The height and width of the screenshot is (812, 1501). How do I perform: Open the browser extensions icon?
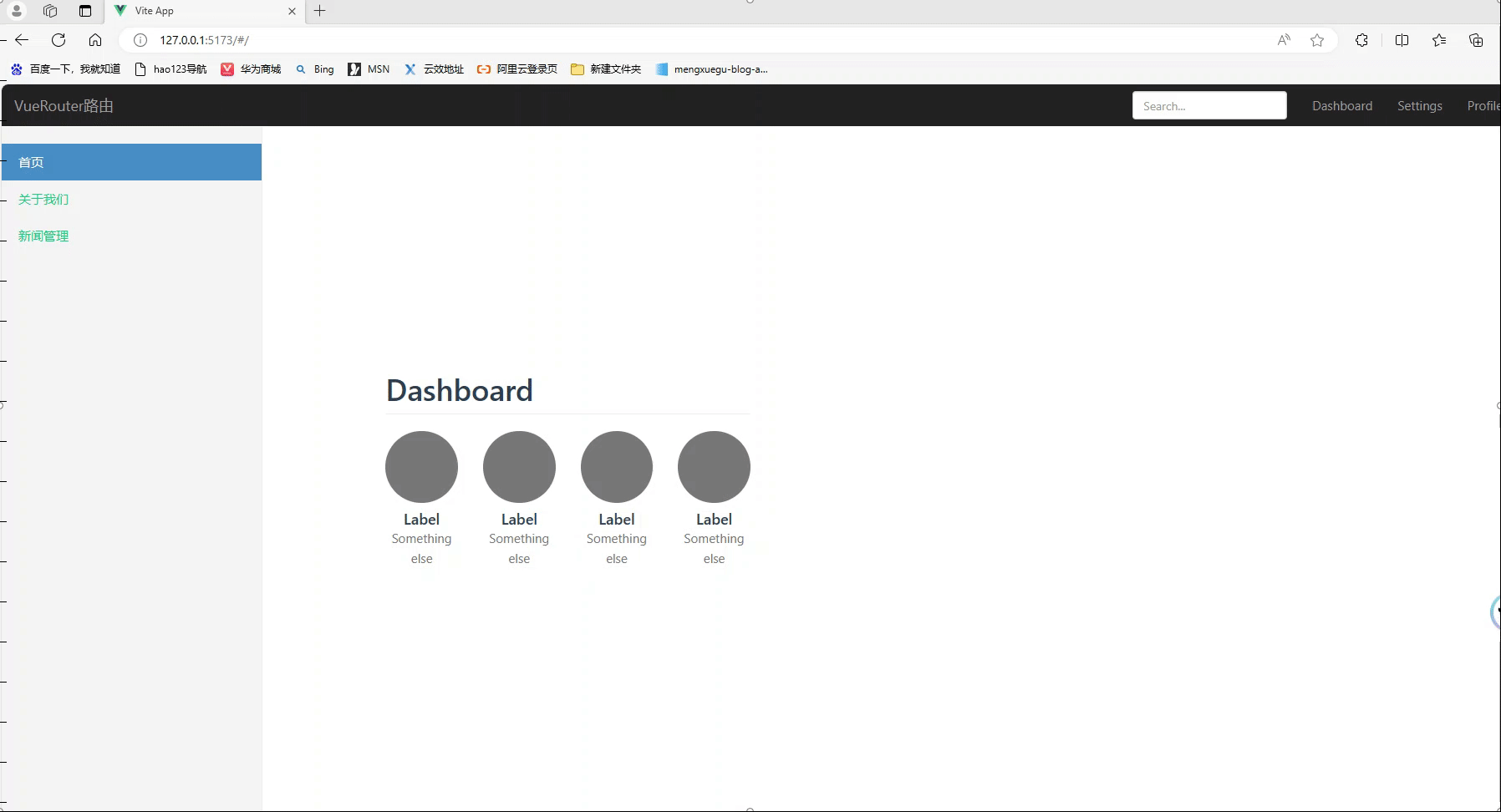point(1362,39)
